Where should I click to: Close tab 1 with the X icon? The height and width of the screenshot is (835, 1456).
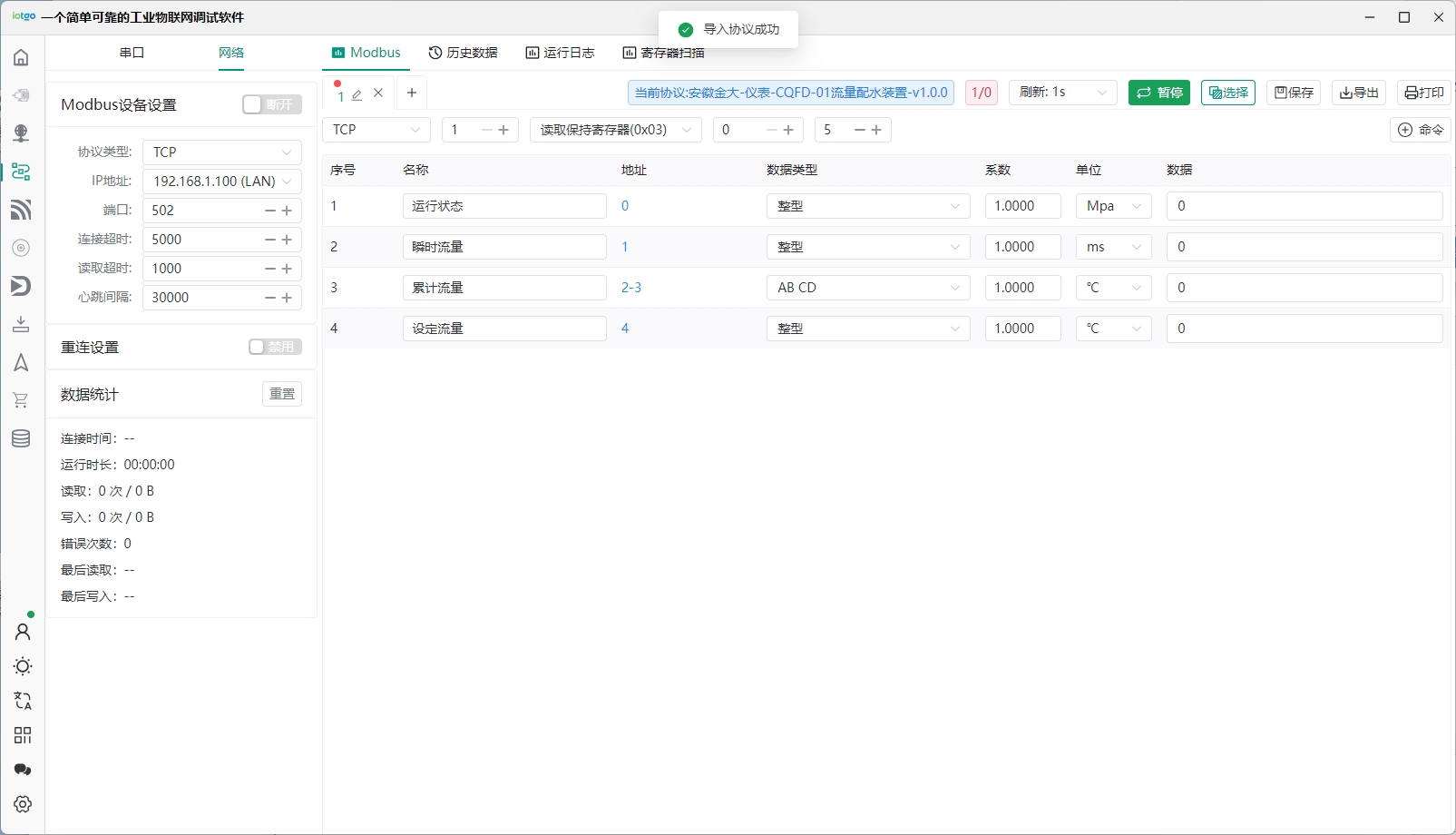(378, 93)
